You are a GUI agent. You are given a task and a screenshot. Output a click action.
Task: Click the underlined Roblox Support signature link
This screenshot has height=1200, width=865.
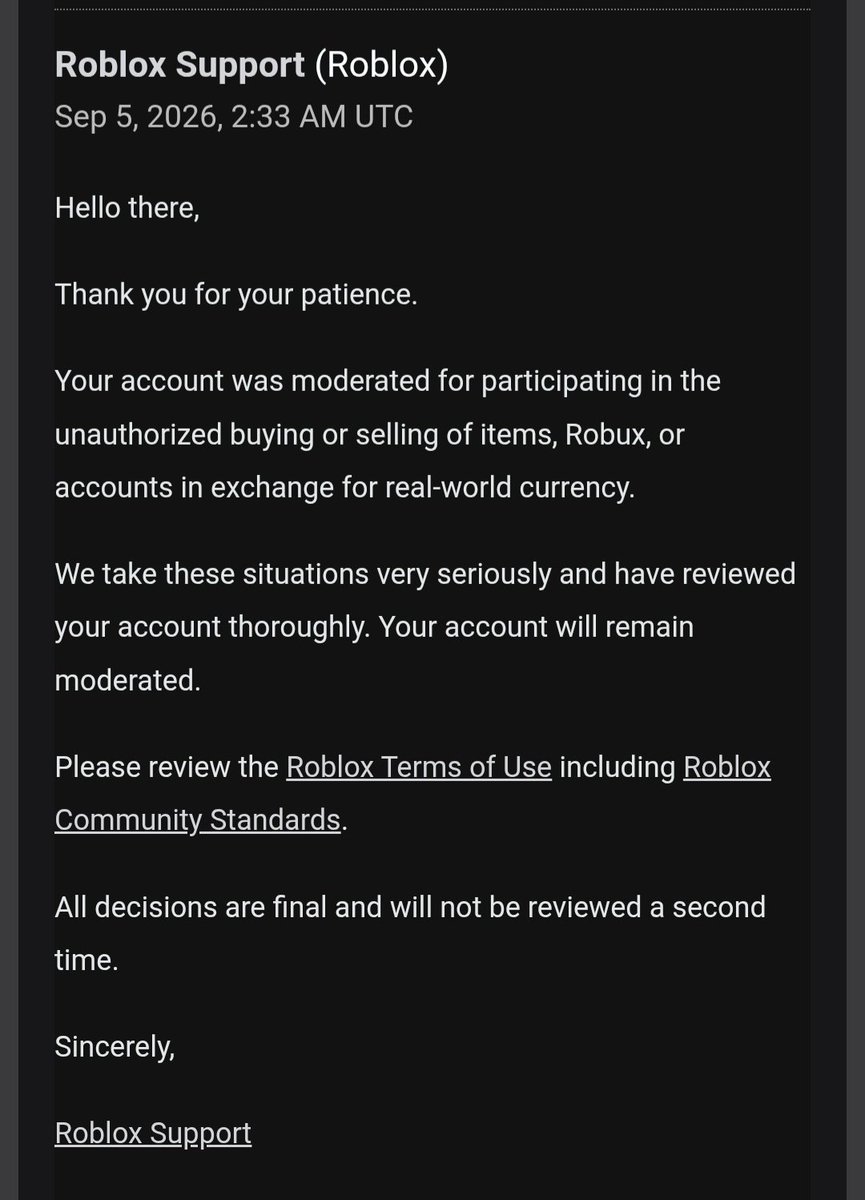(x=153, y=1133)
